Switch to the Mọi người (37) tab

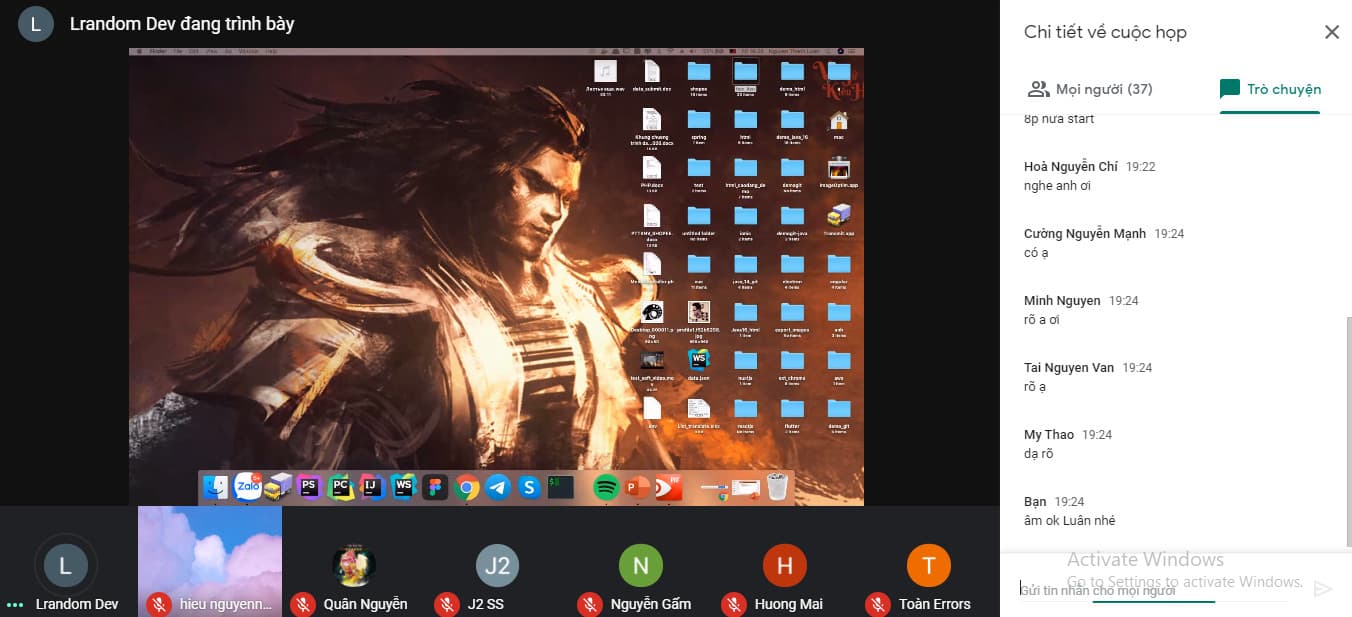(x=1090, y=89)
